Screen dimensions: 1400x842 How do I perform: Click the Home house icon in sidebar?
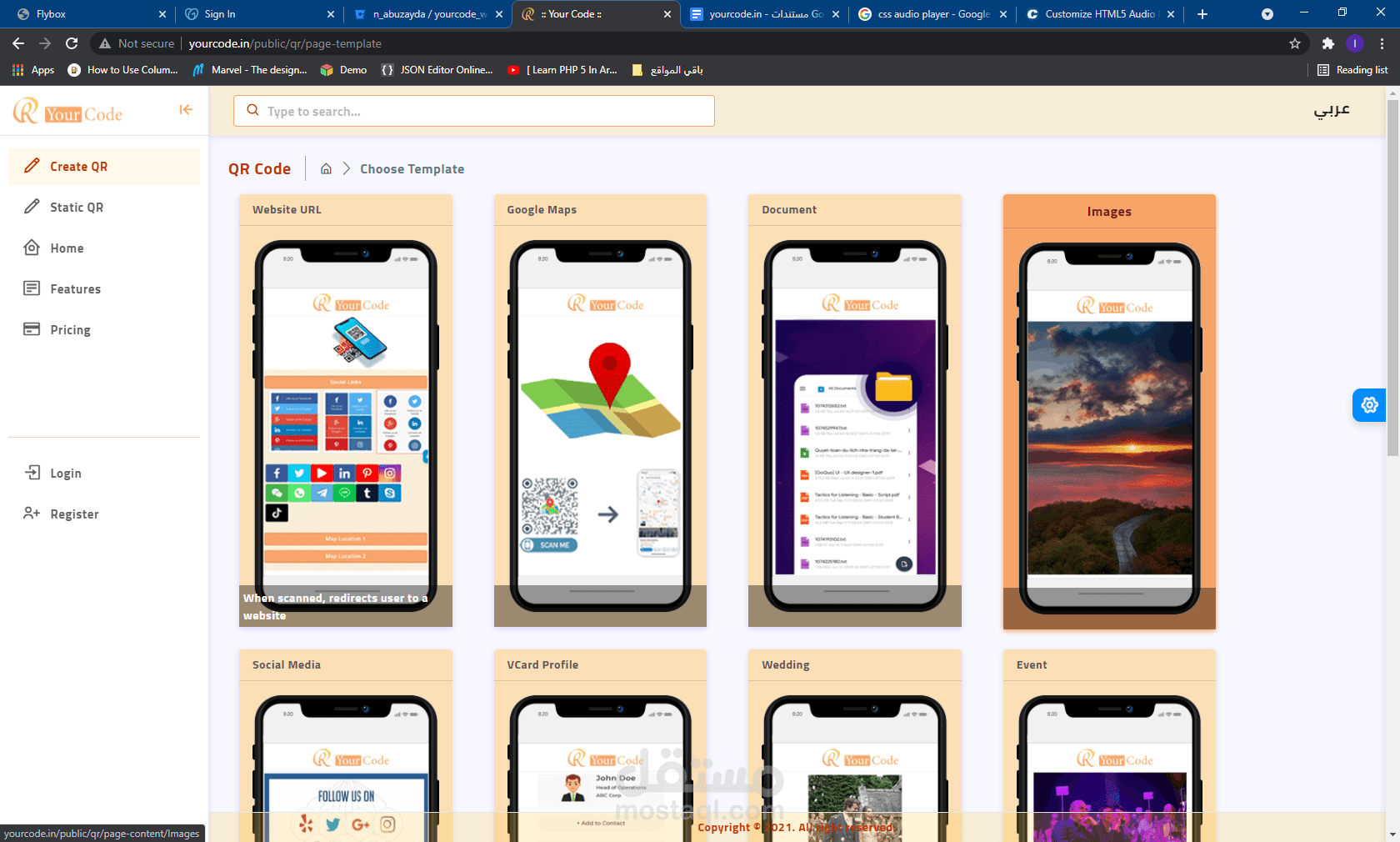32,248
